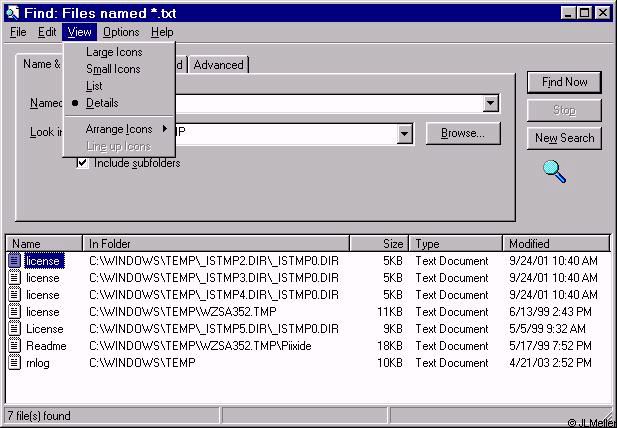This screenshot has width=617, height=428.
Task: Click the text file icon beside Readme
Action: [x=15, y=346]
